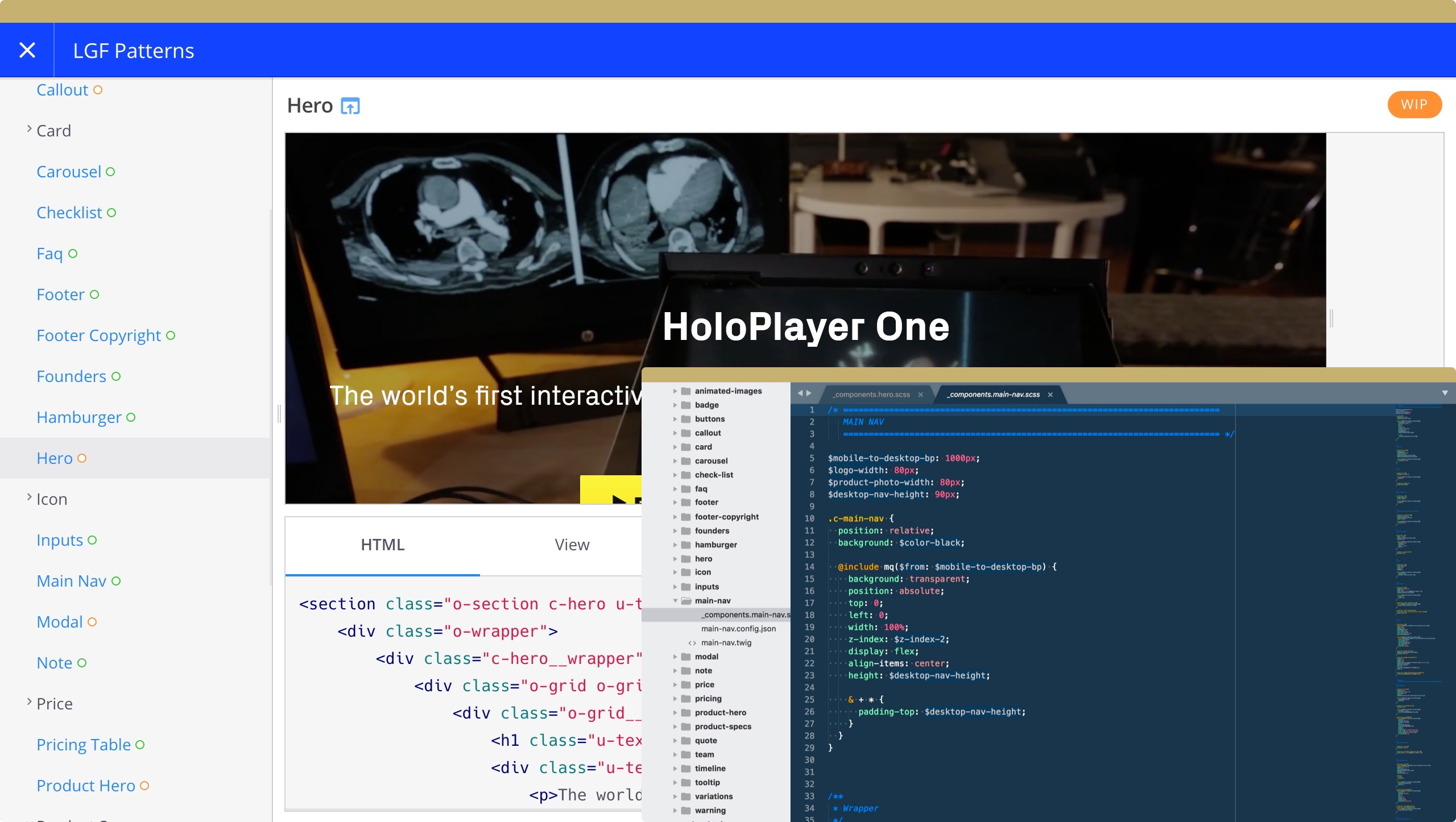The width and height of the screenshot is (1456, 822).
Task: Open editor tab list dropdown arrow
Action: [x=1445, y=393]
